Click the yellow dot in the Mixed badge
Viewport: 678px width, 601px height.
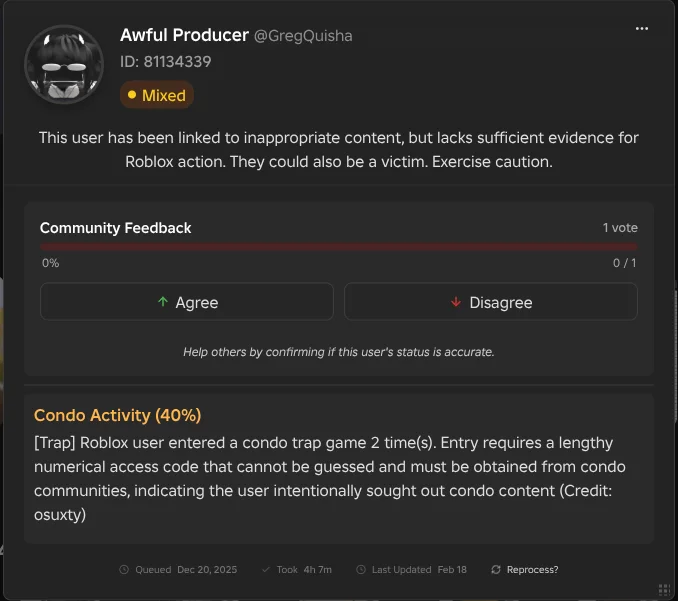coord(132,95)
